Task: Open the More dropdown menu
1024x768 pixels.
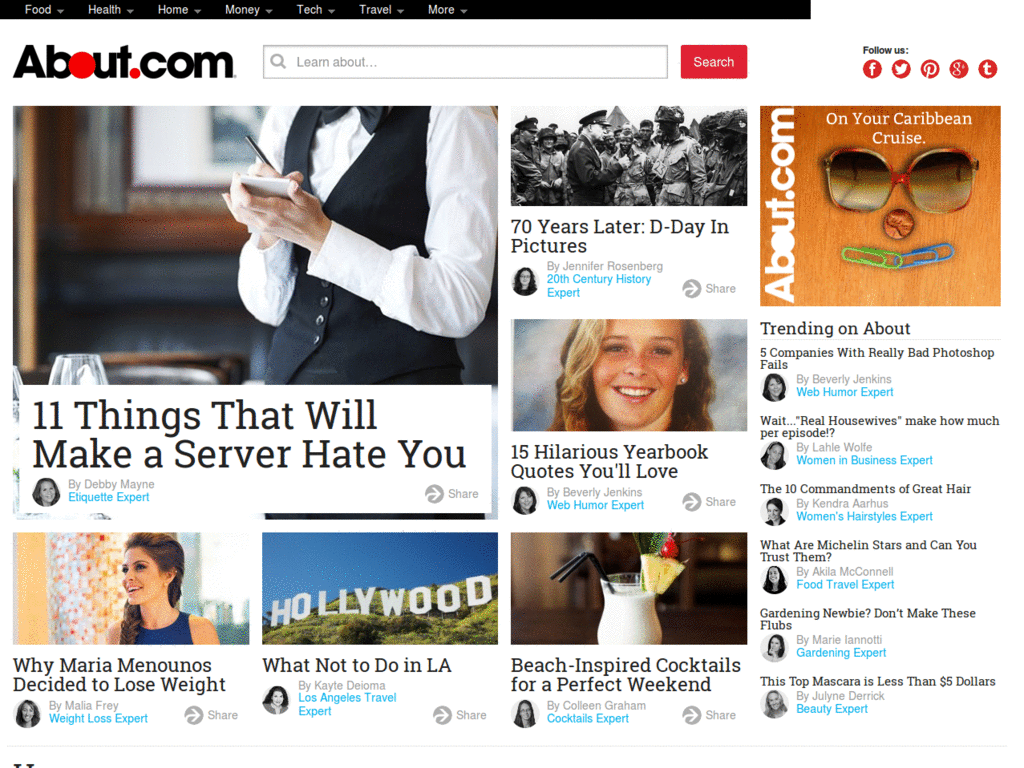Action: [x=447, y=10]
